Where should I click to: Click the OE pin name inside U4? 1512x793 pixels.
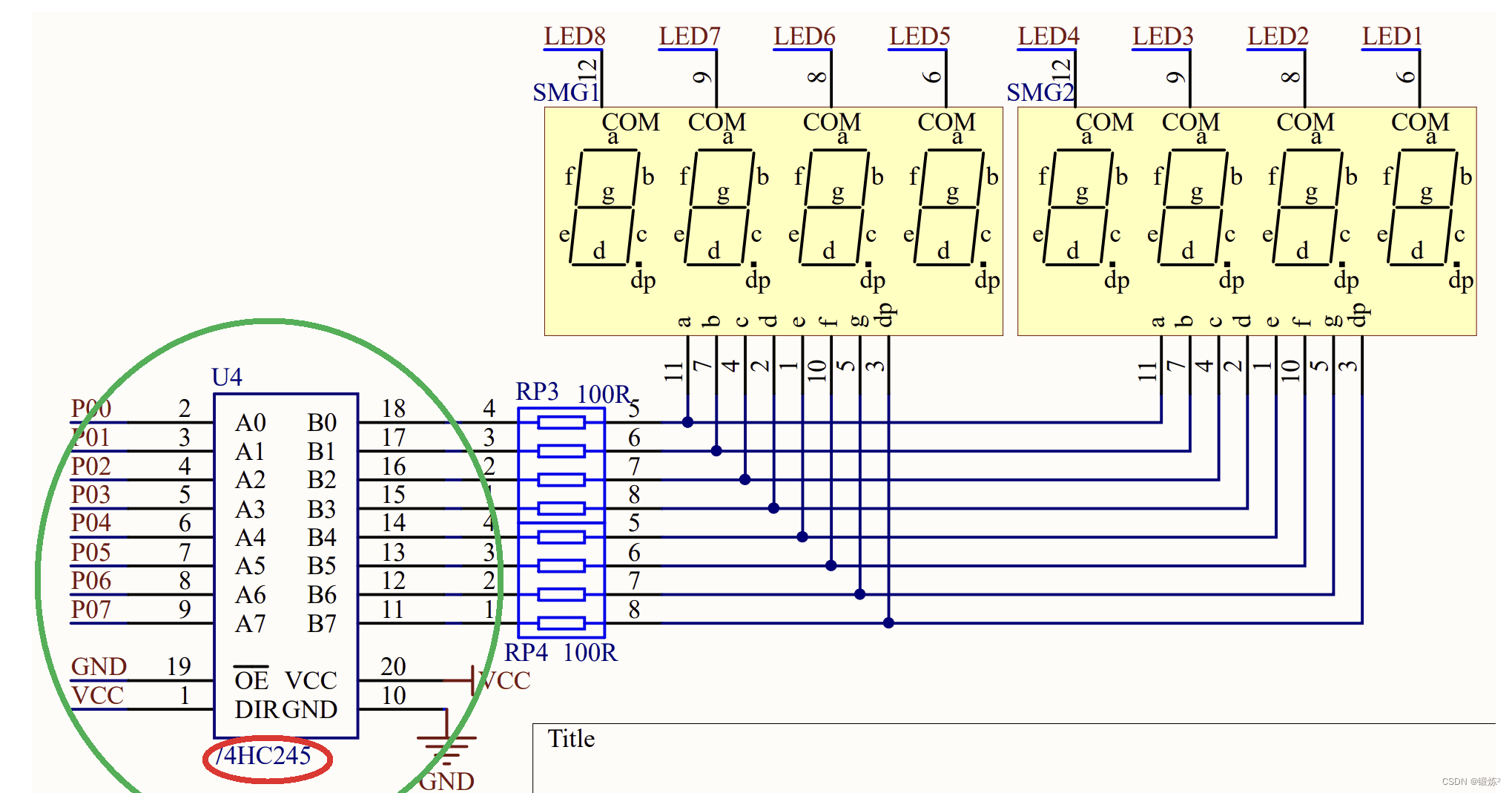click(x=251, y=679)
